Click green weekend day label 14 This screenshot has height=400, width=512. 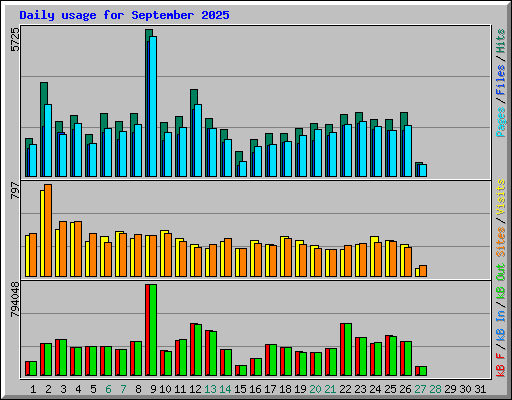pyautogui.click(x=225, y=389)
